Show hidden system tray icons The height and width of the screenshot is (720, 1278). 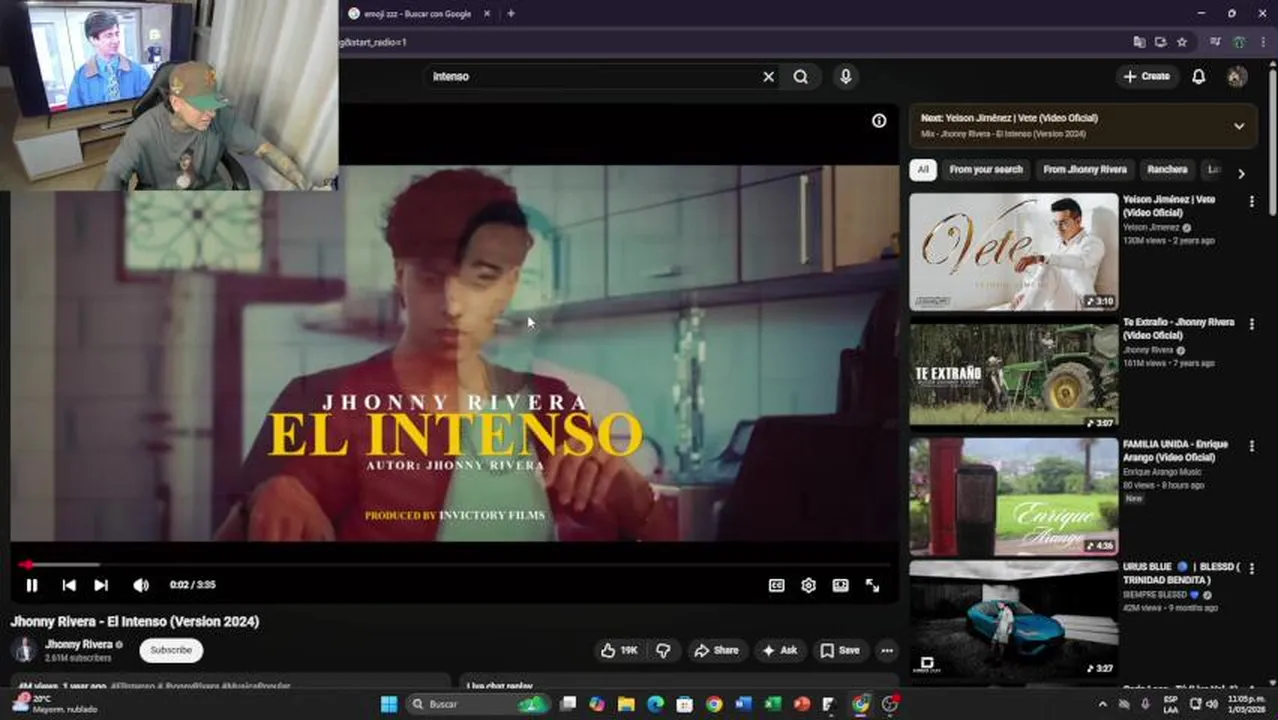point(1103,704)
